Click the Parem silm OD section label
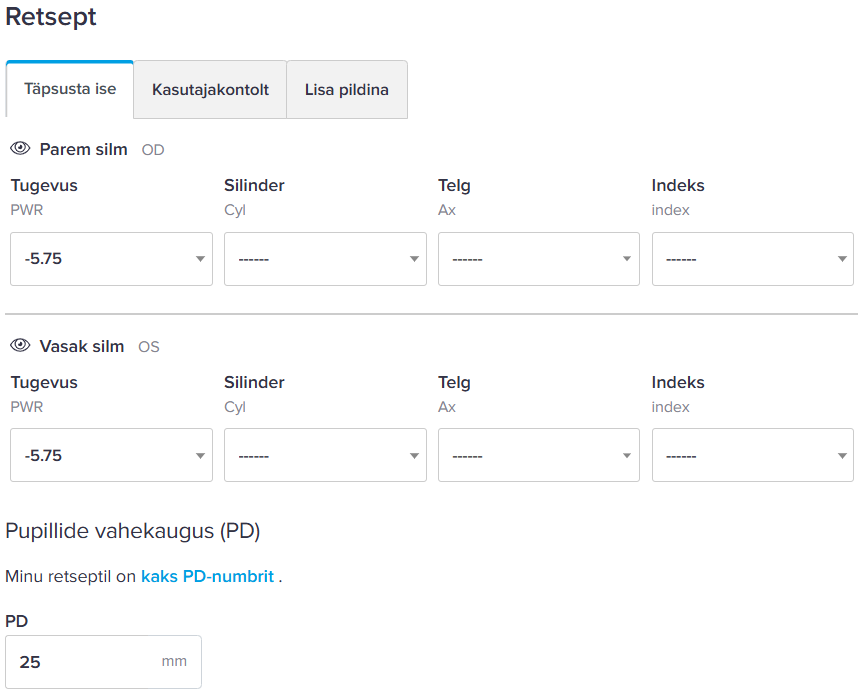858x692 pixels. 84,149
